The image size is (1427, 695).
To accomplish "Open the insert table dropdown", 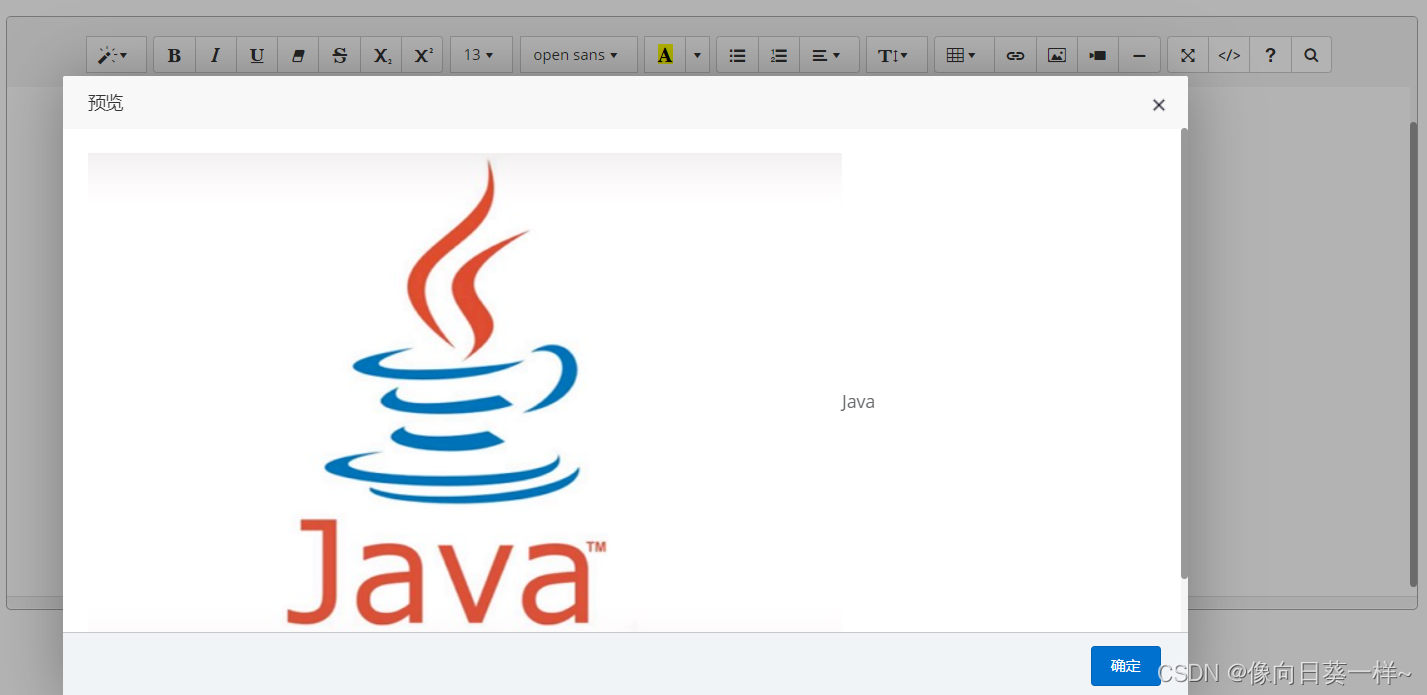I will pos(964,55).
